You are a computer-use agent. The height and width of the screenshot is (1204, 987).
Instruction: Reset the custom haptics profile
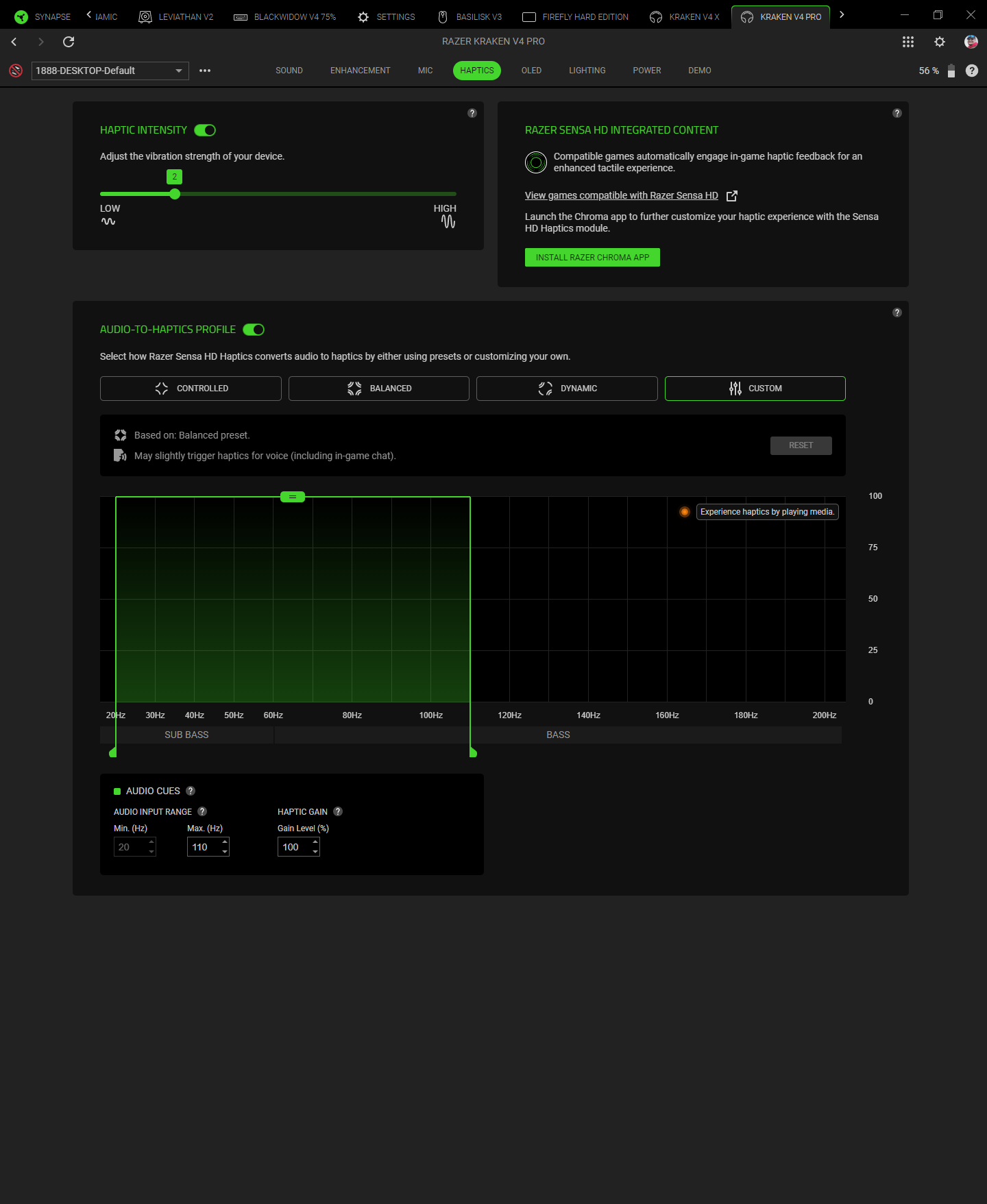801,445
